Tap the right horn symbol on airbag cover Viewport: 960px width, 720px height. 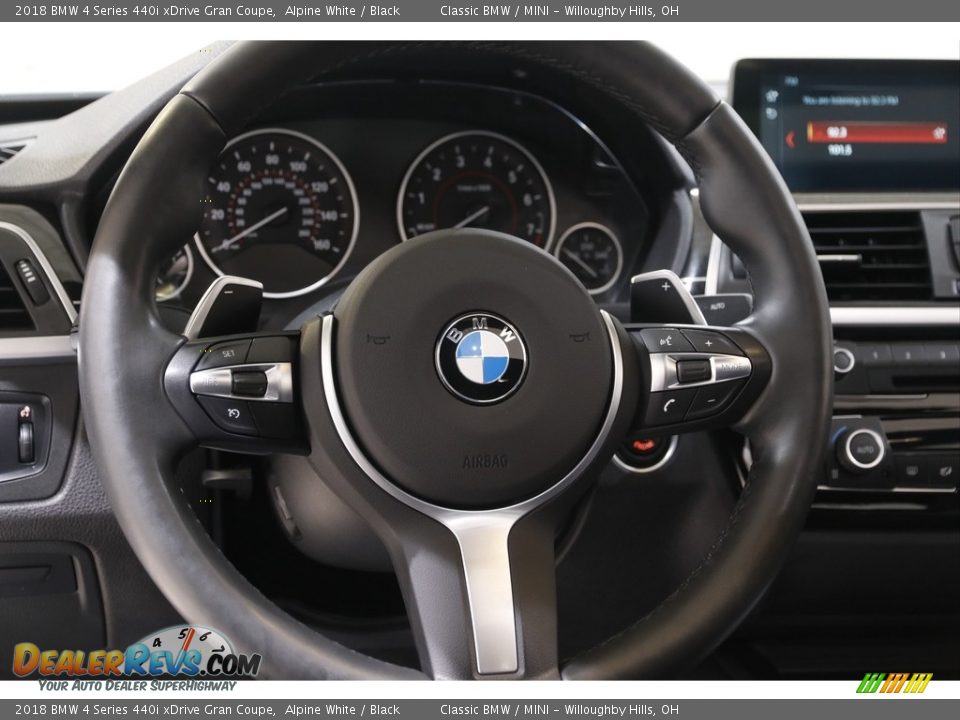pos(579,337)
